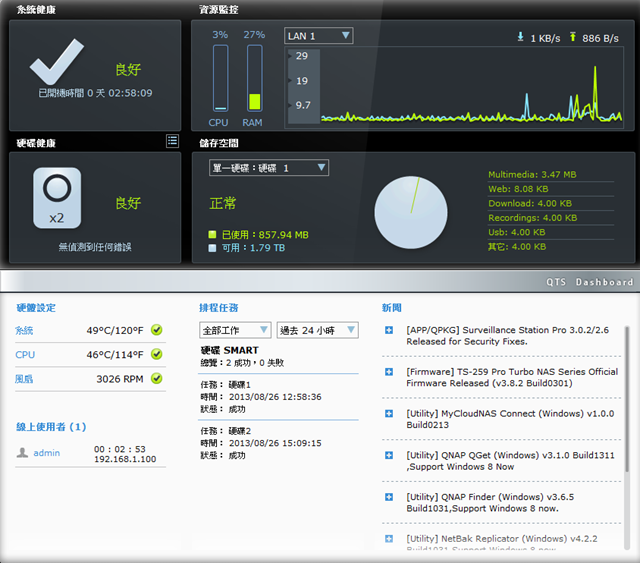Click the 192.168.1.100 IP address
The image size is (640, 563).
coord(125,459)
